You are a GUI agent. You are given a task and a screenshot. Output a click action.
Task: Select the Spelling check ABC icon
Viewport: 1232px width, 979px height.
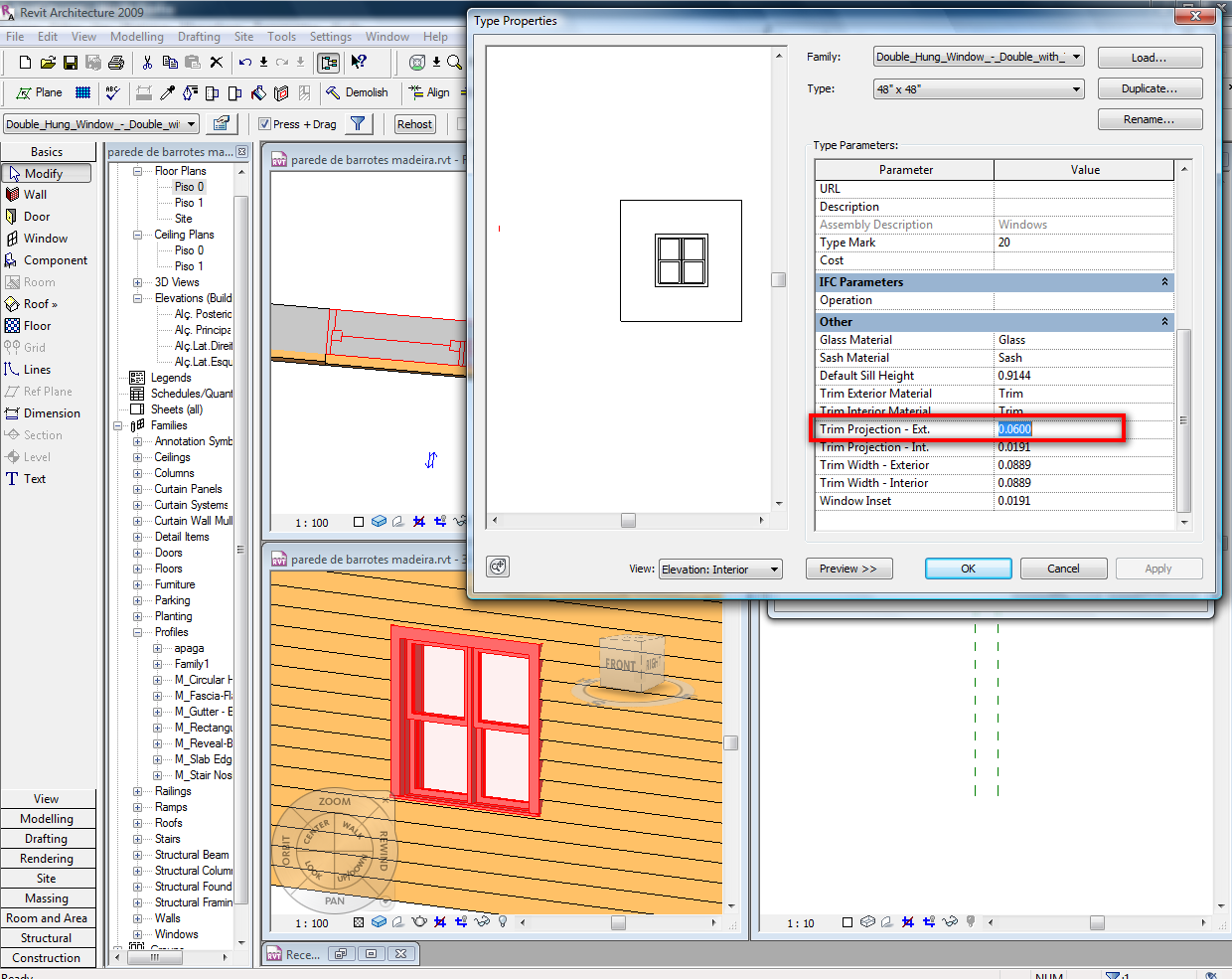(x=112, y=92)
